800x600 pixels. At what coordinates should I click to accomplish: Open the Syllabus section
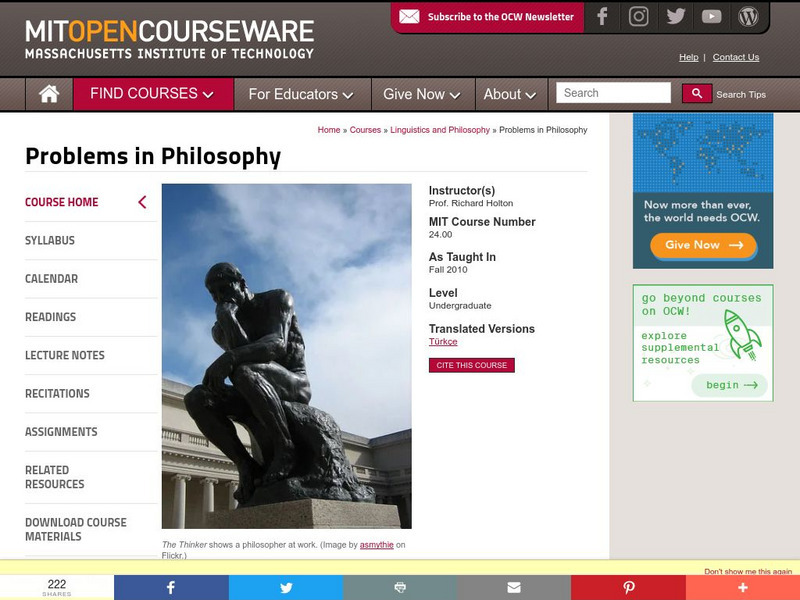click(x=50, y=240)
